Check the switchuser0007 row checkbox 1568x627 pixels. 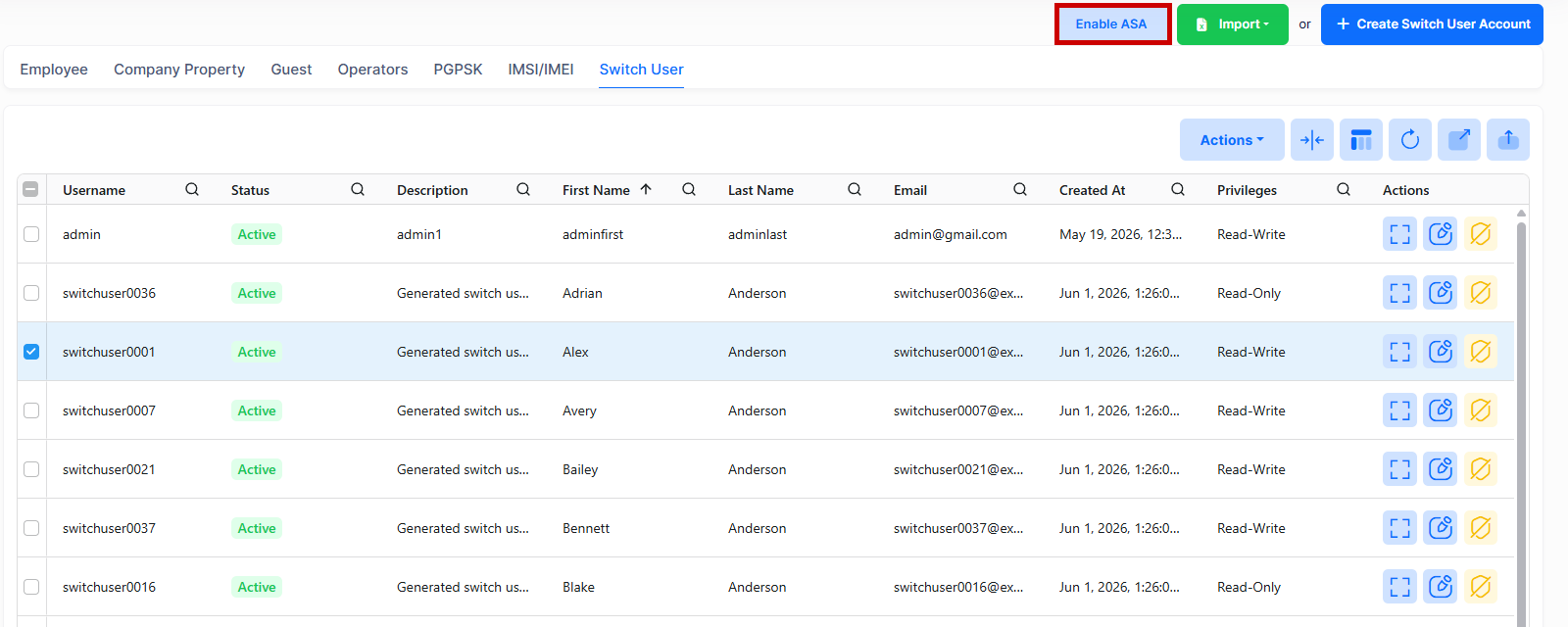point(31,410)
